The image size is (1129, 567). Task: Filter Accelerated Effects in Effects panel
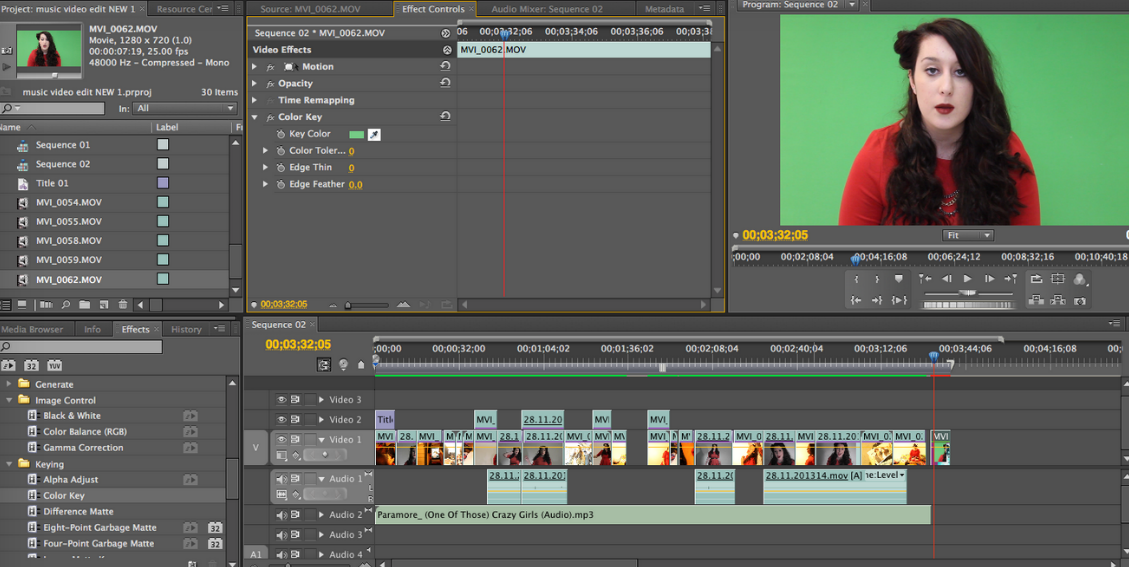[8, 365]
